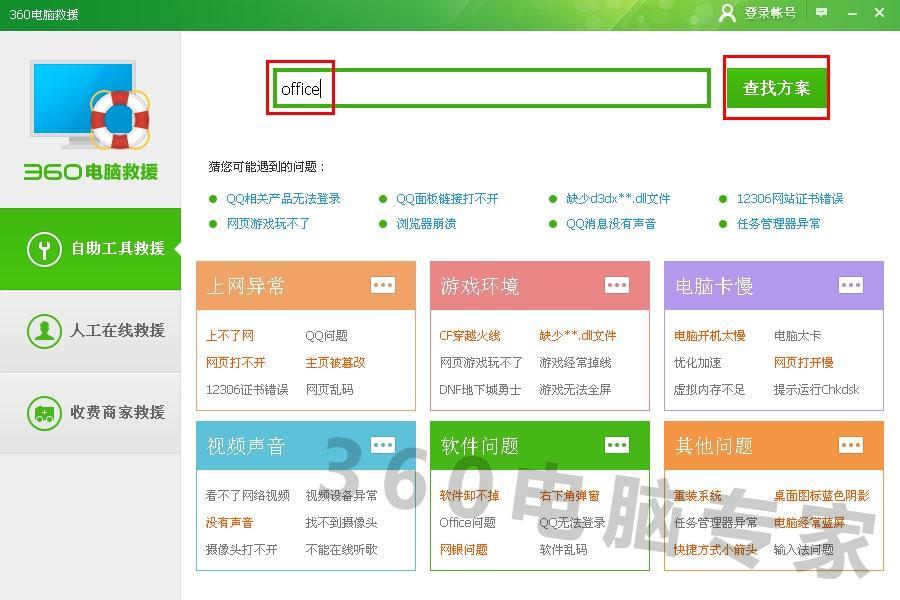Viewport: 900px width, 600px height.
Task: Select 电脑太卡 item
Action: click(797, 335)
